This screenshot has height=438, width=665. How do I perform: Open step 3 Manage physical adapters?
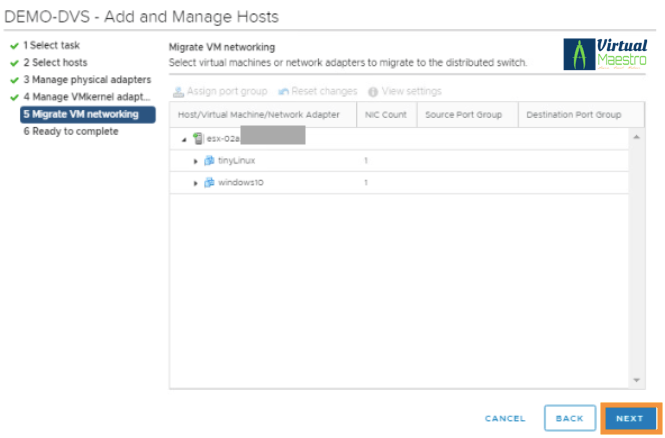[87, 79]
